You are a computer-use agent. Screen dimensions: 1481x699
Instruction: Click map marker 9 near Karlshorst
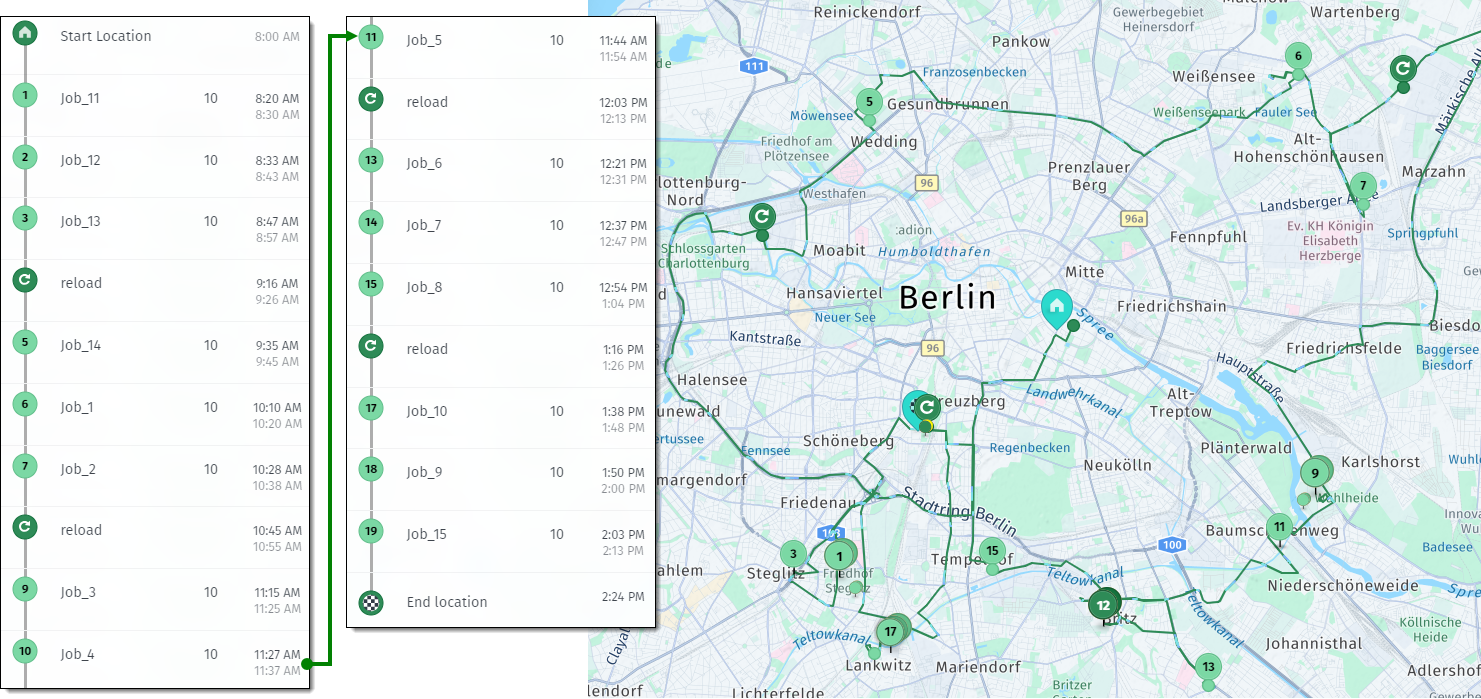[1315, 471]
